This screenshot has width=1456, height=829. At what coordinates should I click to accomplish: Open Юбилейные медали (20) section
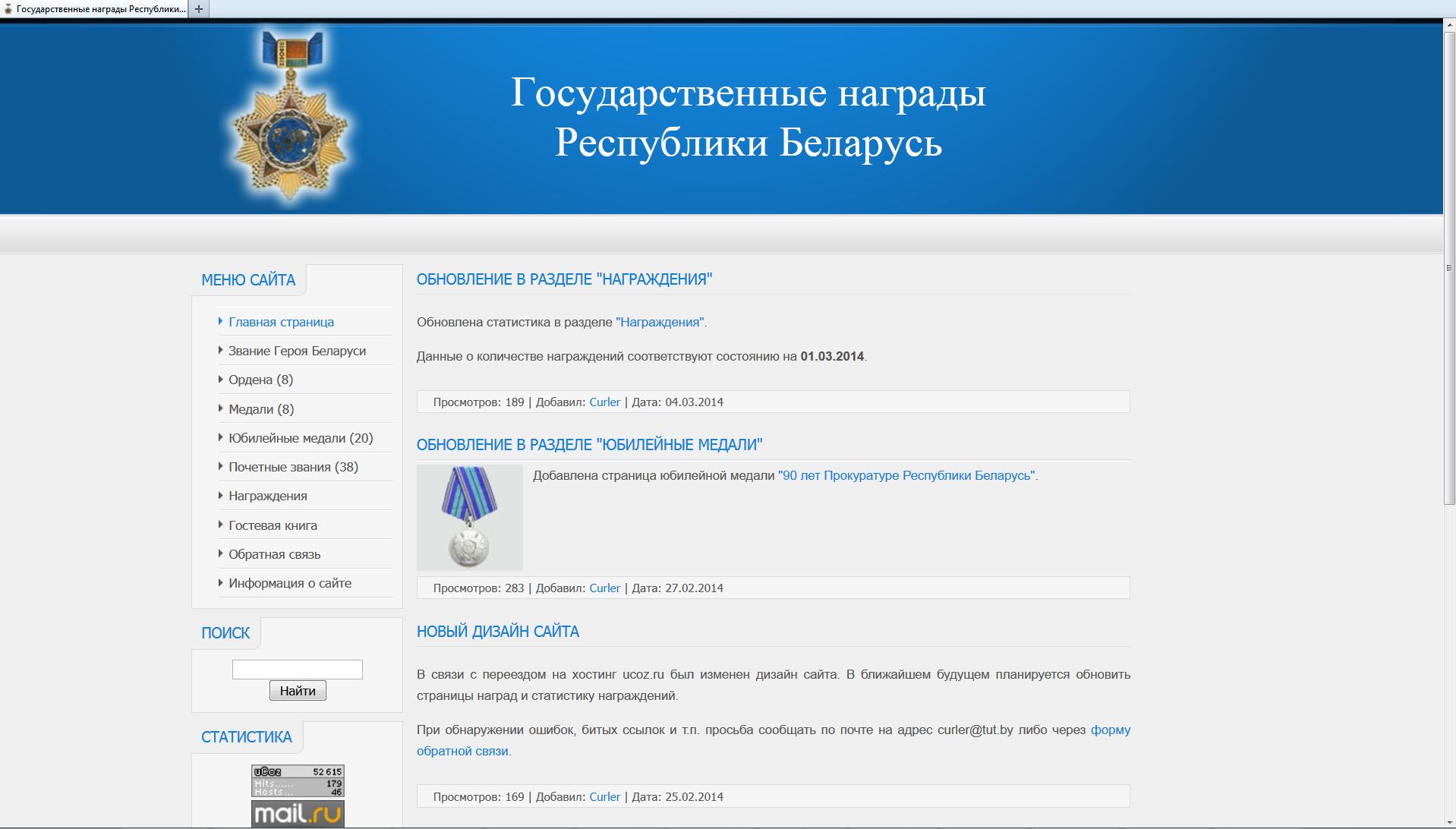(301, 438)
